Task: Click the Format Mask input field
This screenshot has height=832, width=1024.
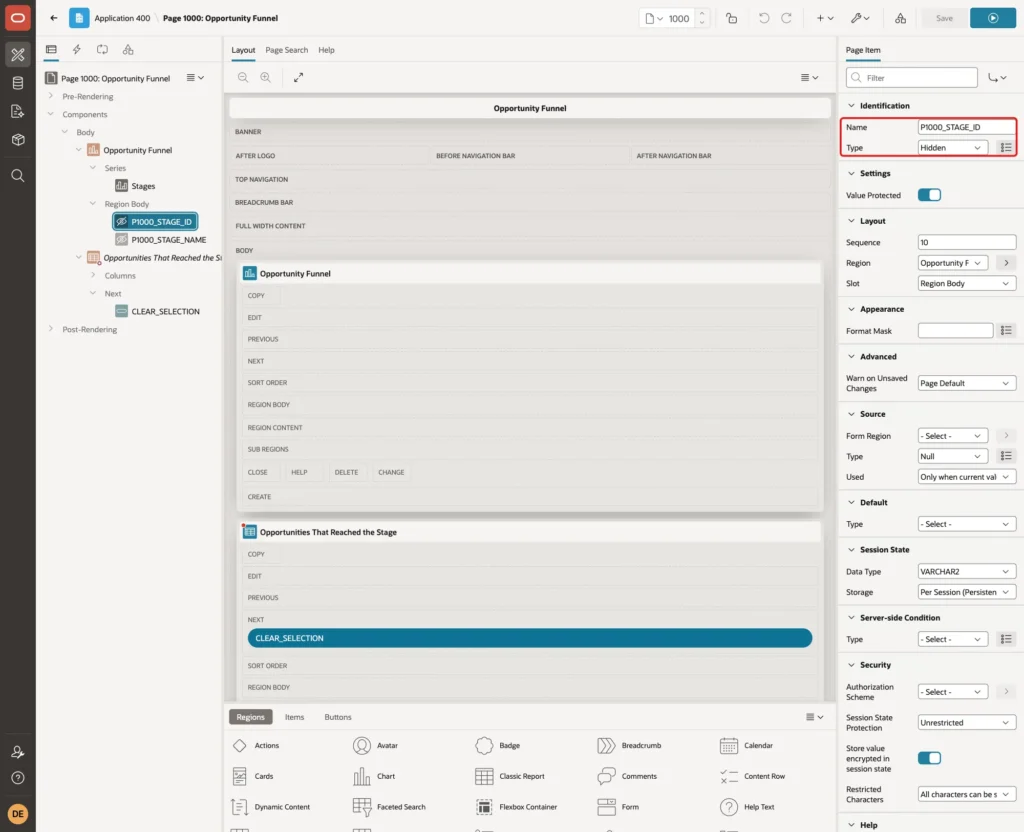Action: pos(955,331)
